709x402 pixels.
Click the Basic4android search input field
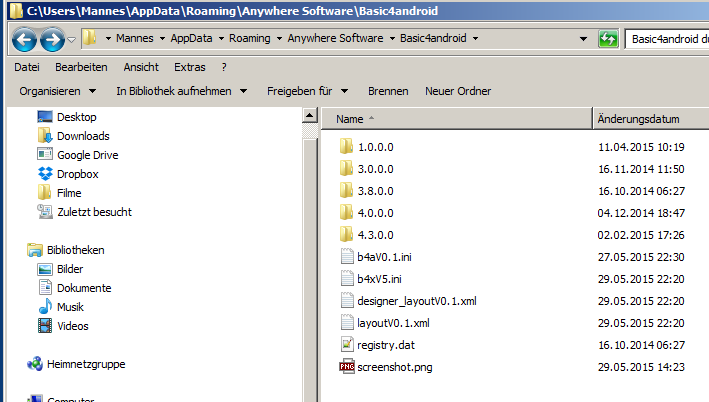click(x=667, y=39)
